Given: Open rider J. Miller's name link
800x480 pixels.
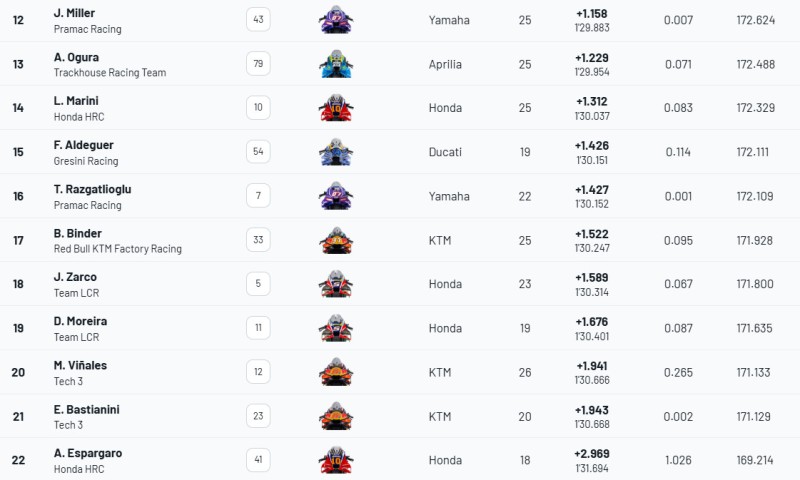Looking at the screenshot, I should click(x=74, y=13).
